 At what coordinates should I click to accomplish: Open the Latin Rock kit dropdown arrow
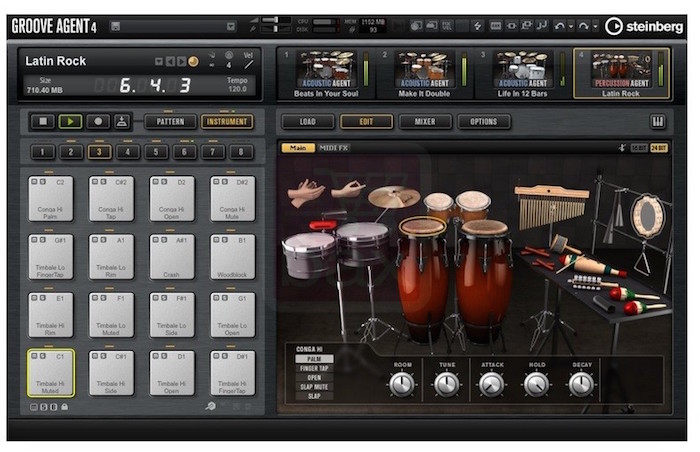(x=159, y=61)
